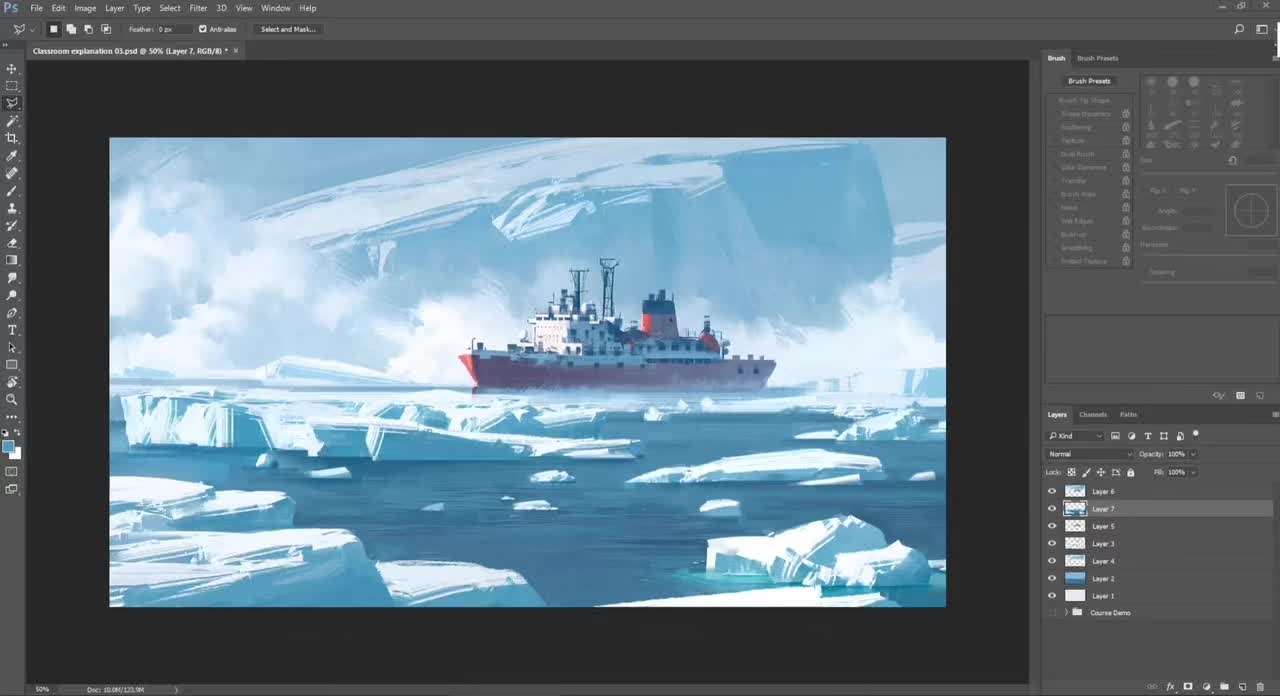Select the Type tool

(12, 330)
